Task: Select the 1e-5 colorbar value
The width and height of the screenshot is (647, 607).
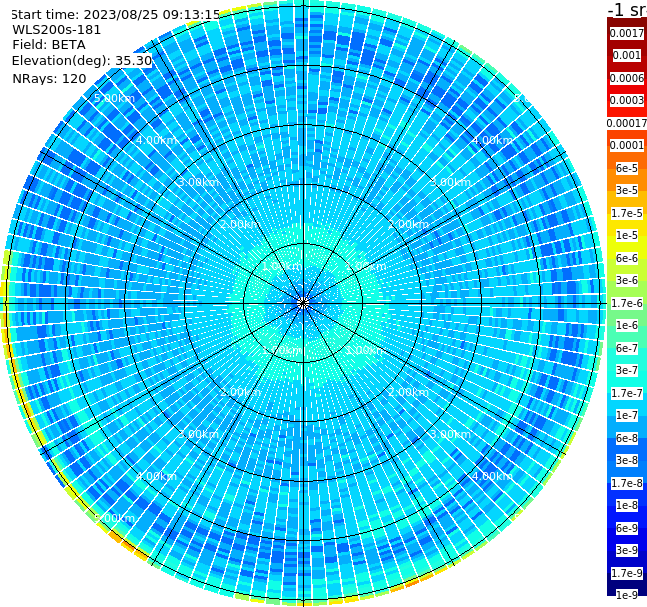Action: tap(627, 235)
